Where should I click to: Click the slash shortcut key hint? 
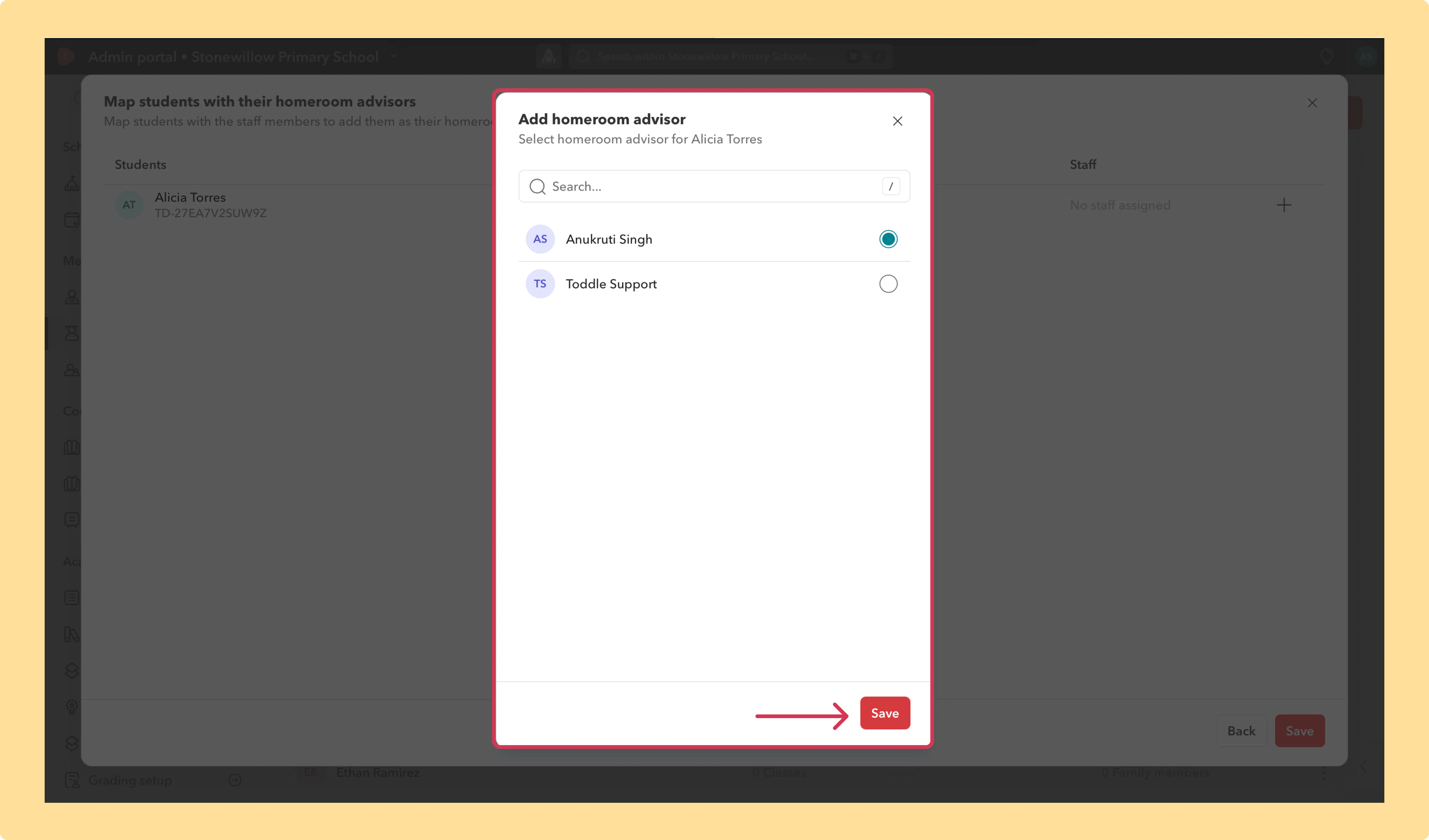click(x=891, y=186)
